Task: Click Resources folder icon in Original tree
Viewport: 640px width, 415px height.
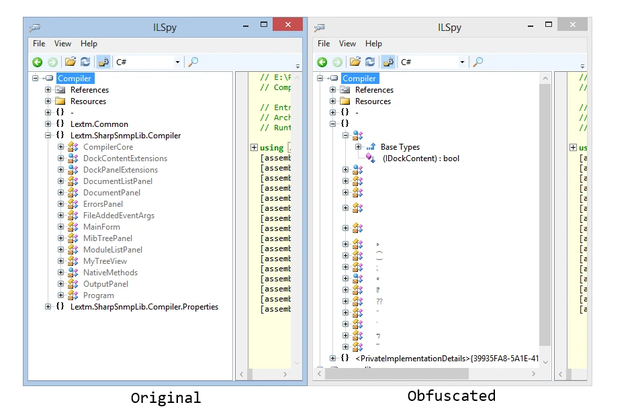Action: point(60,101)
